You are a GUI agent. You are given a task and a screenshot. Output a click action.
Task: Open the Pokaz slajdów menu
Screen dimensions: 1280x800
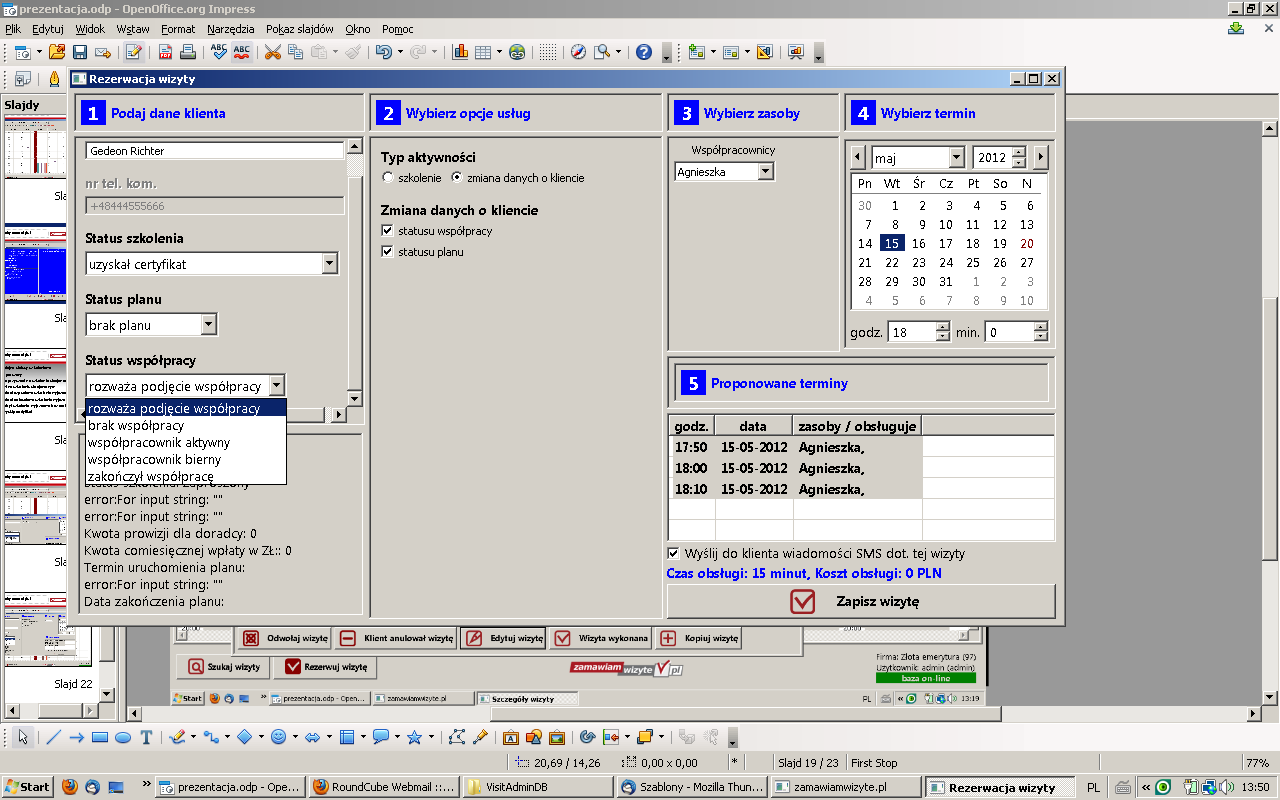click(x=300, y=29)
